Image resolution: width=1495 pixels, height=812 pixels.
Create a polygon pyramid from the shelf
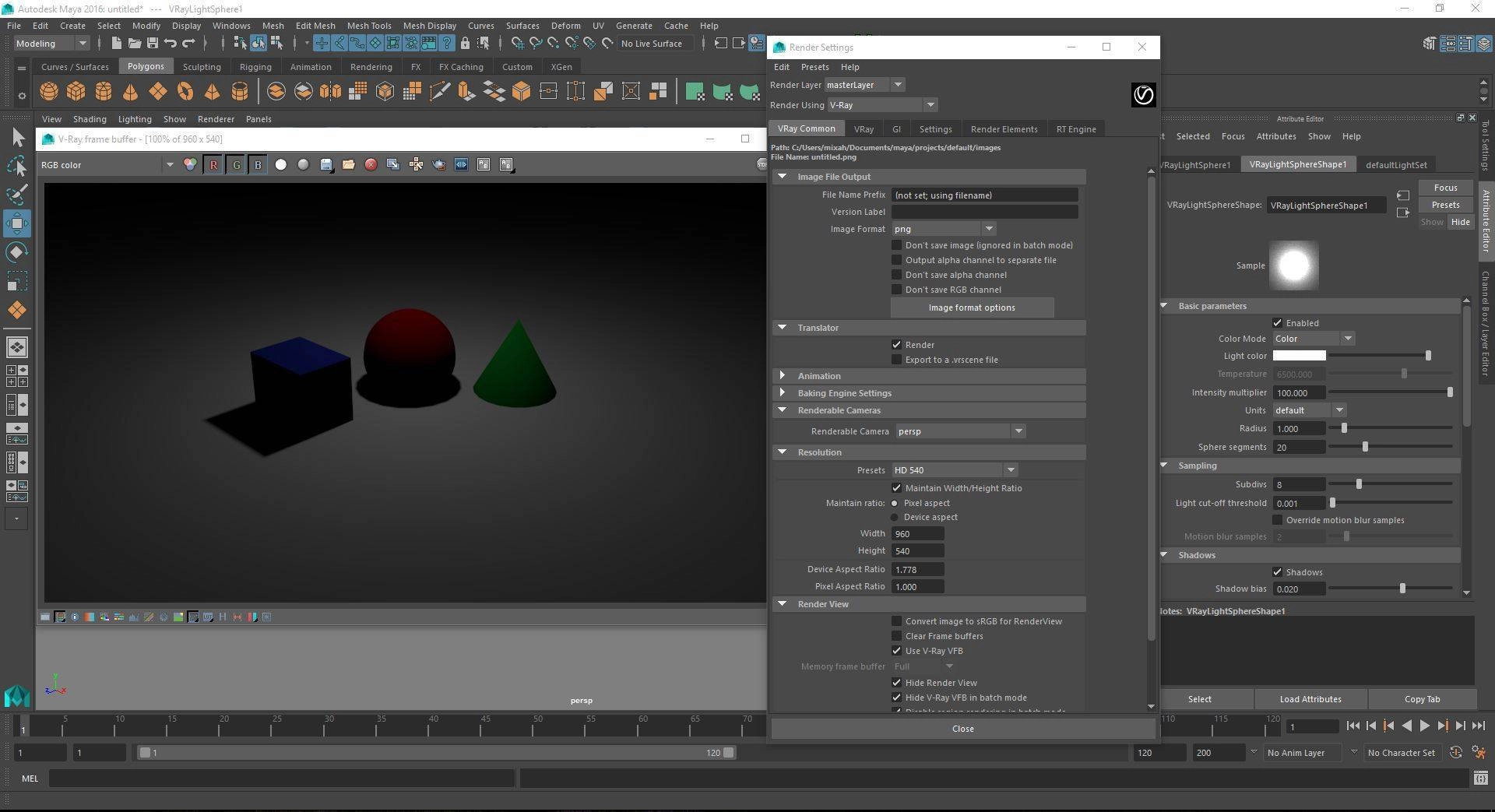click(213, 92)
